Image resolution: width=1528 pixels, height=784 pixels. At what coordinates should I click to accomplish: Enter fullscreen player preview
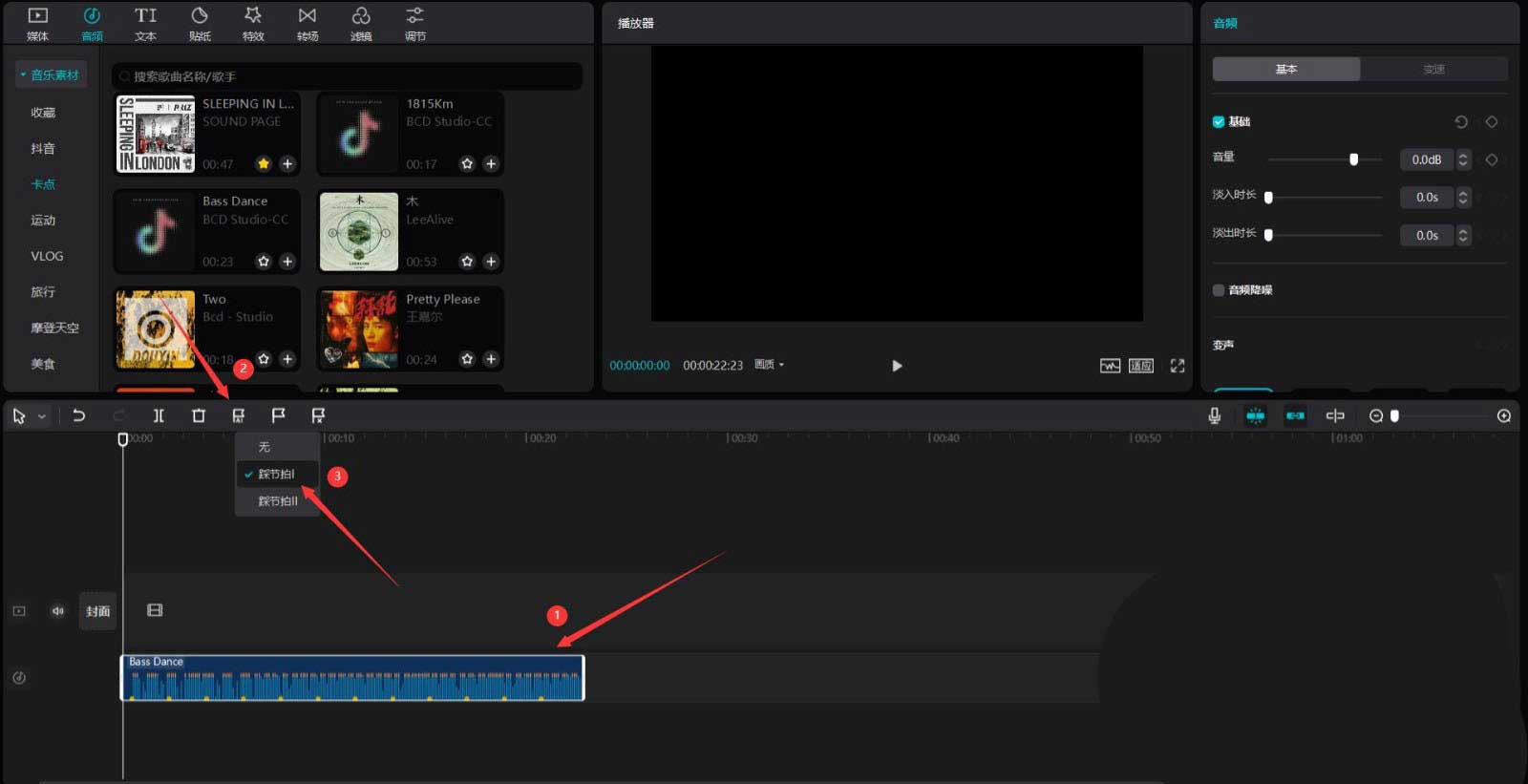click(1178, 366)
